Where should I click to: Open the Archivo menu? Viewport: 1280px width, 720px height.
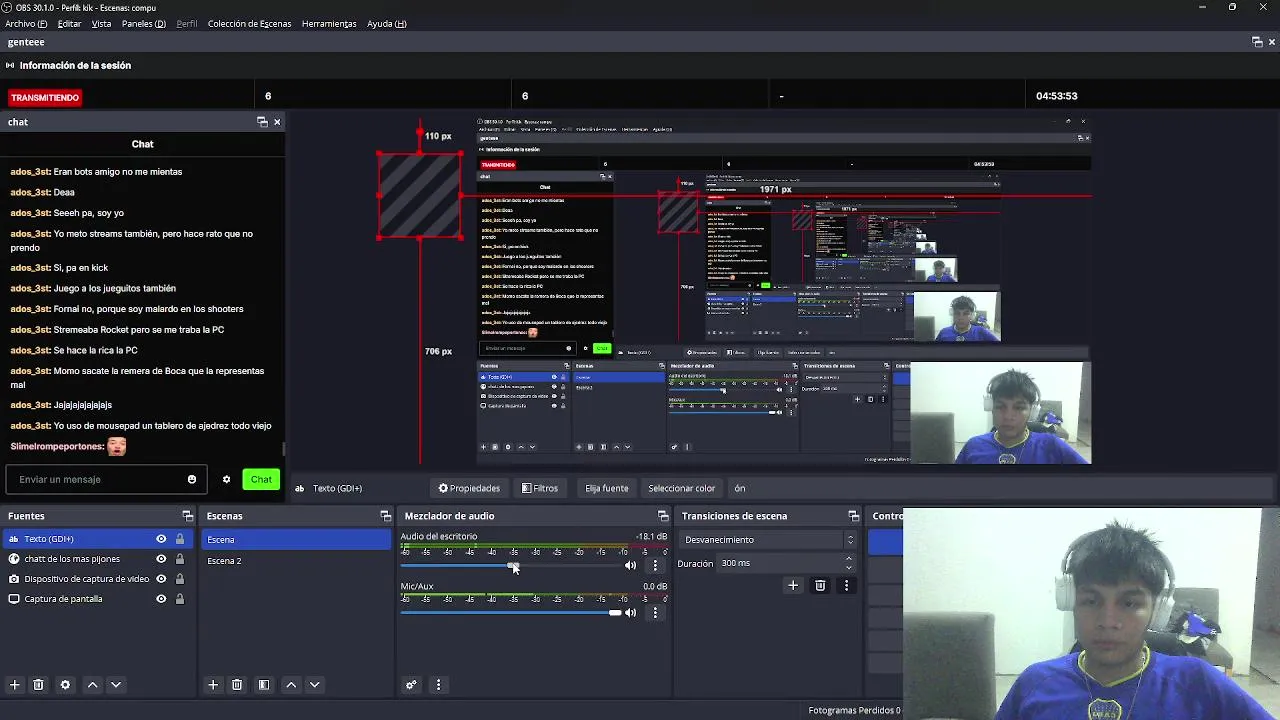coord(26,24)
